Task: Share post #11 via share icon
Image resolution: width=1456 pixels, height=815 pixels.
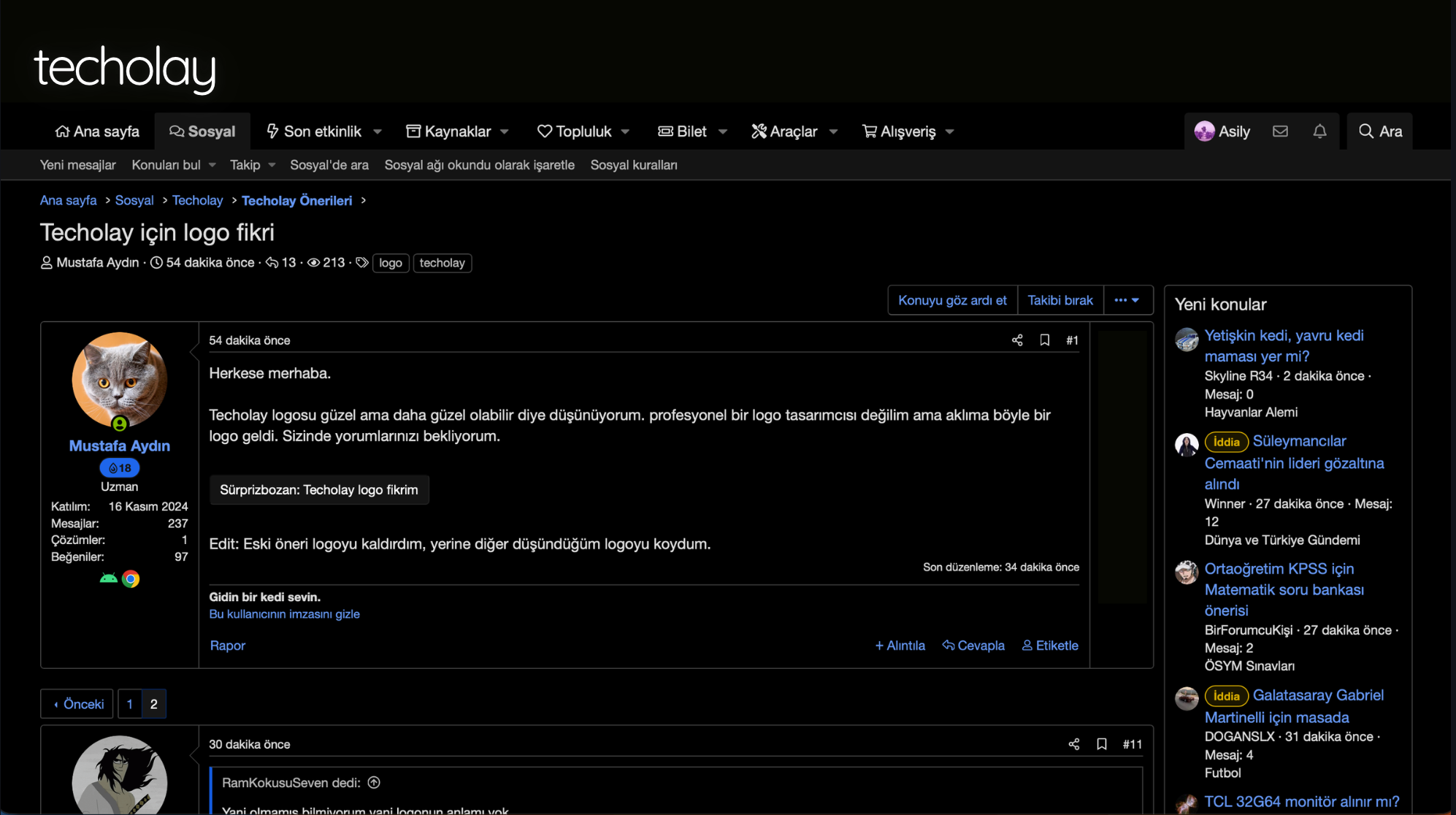Action: click(x=1074, y=744)
